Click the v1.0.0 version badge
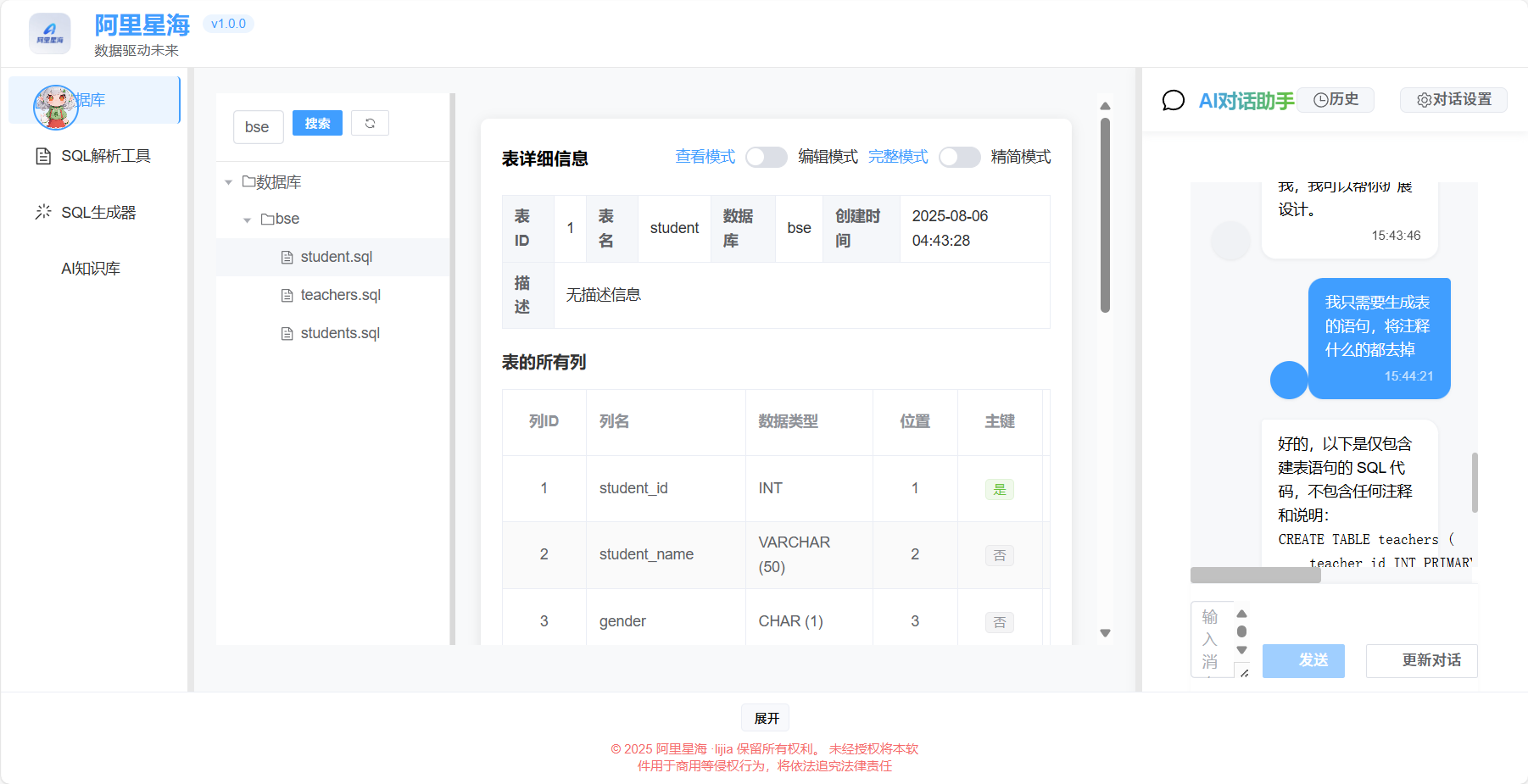This screenshot has width=1528, height=784. 228,24
